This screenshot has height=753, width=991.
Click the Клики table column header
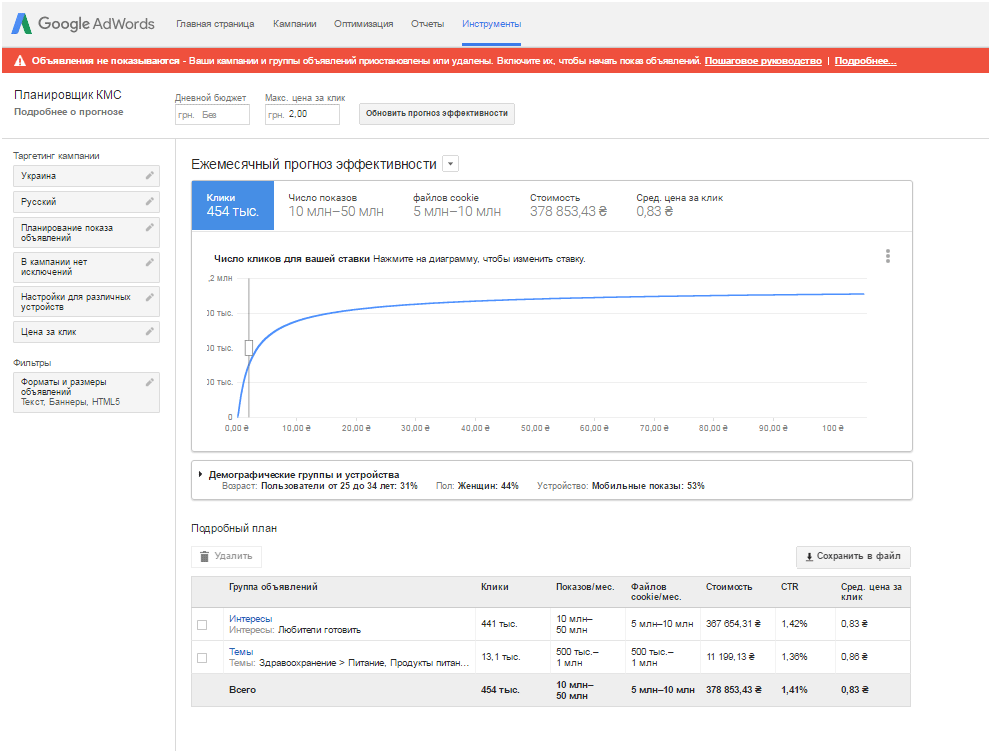pyautogui.click(x=494, y=587)
